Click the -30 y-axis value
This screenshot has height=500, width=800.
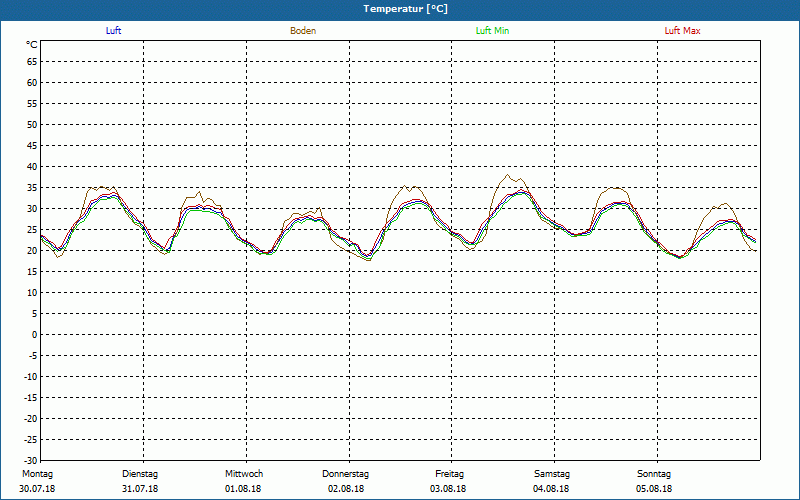click(31, 461)
